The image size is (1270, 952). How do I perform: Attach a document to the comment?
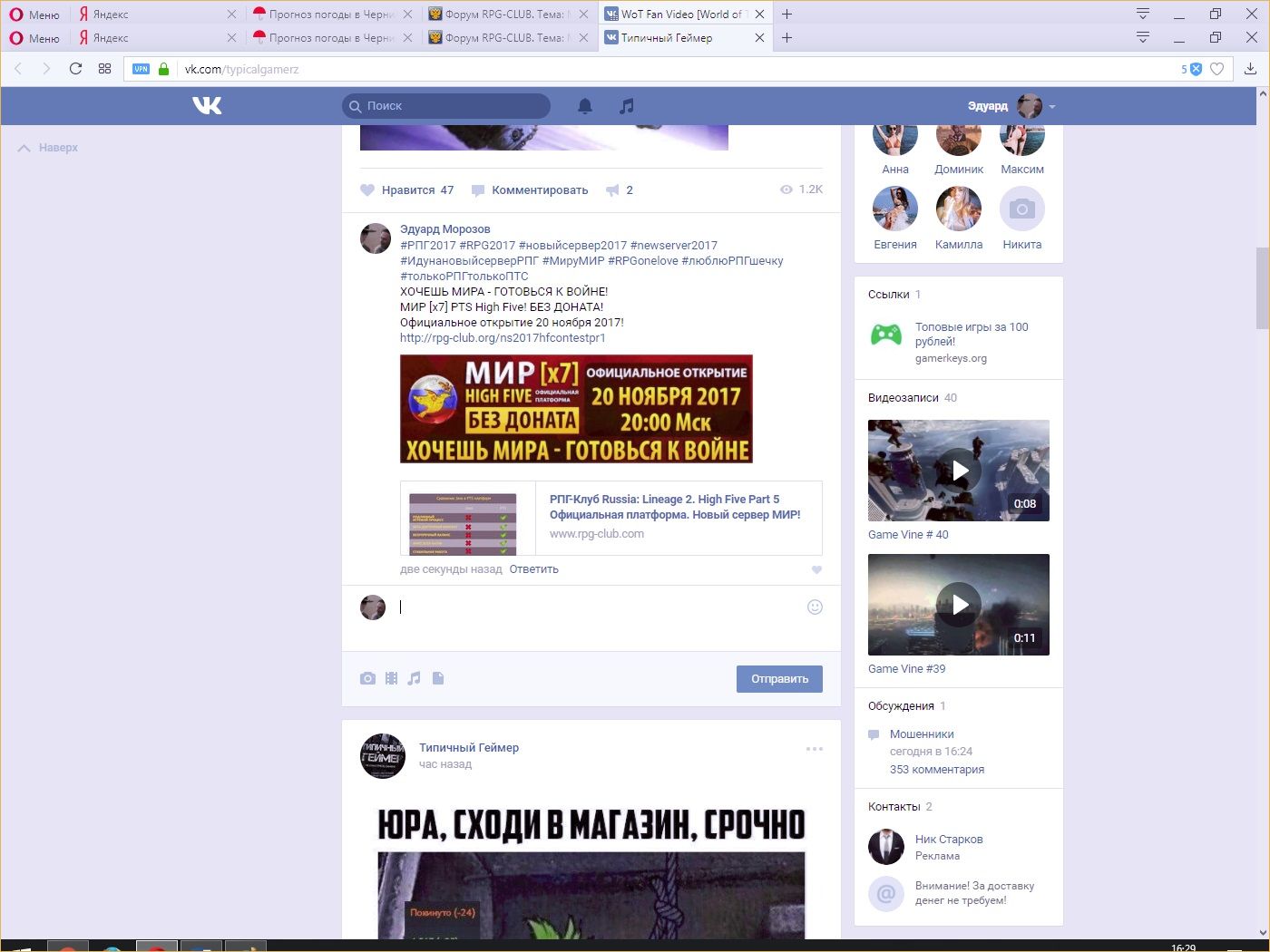coord(438,678)
